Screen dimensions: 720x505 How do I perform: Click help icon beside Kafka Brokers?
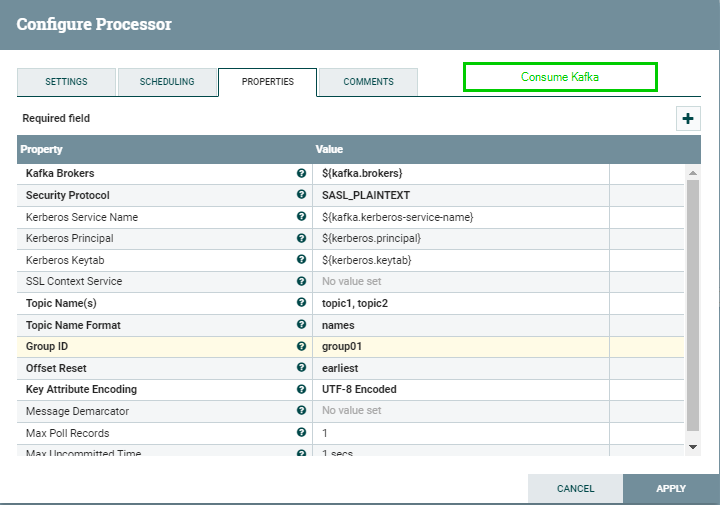301,173
